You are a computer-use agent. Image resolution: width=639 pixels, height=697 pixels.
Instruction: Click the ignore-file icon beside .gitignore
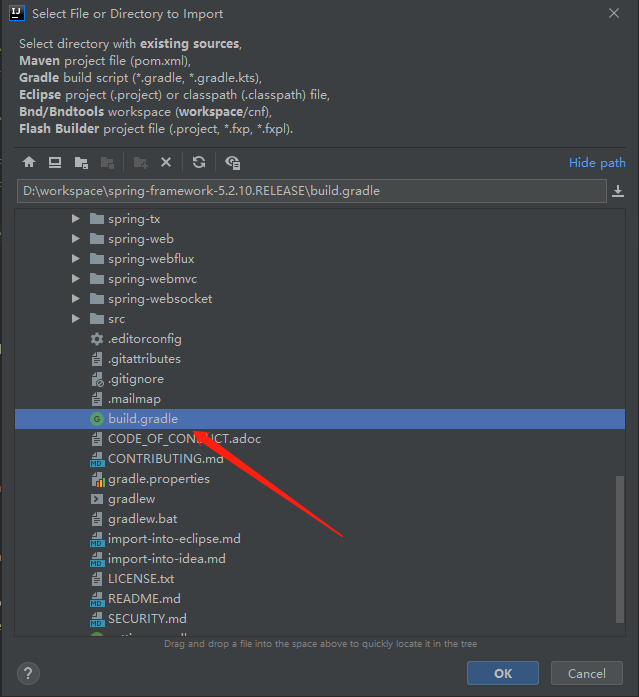pos(97,379)
